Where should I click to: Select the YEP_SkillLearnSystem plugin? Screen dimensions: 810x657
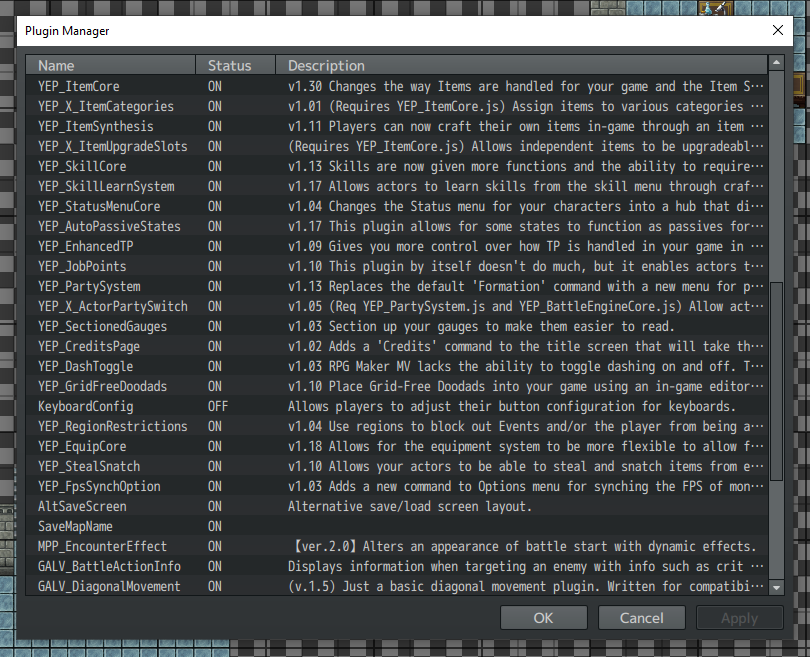coord(397,186)
